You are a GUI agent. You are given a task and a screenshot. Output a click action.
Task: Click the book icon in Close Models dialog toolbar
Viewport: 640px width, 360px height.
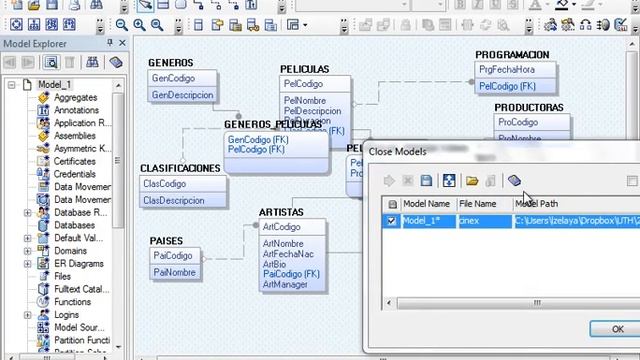(x=514, y=180)
